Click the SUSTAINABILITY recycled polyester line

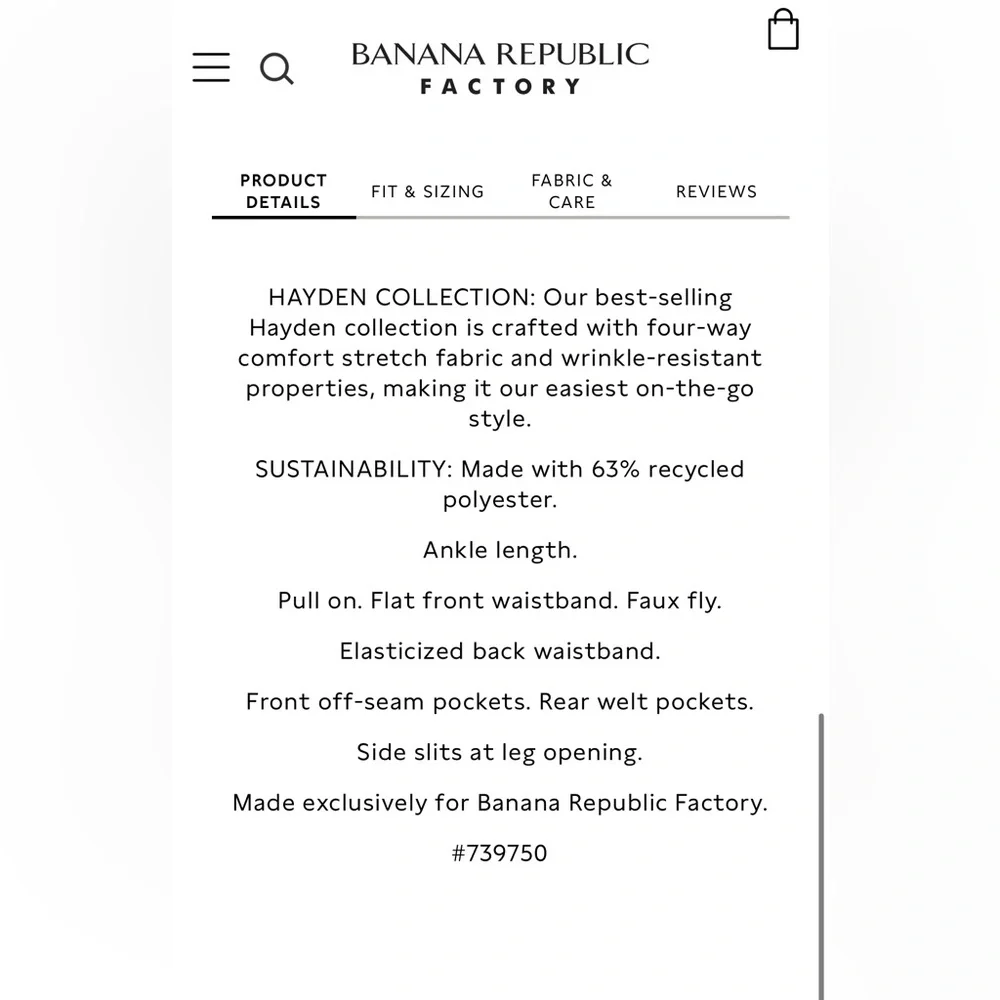(500, 469)
